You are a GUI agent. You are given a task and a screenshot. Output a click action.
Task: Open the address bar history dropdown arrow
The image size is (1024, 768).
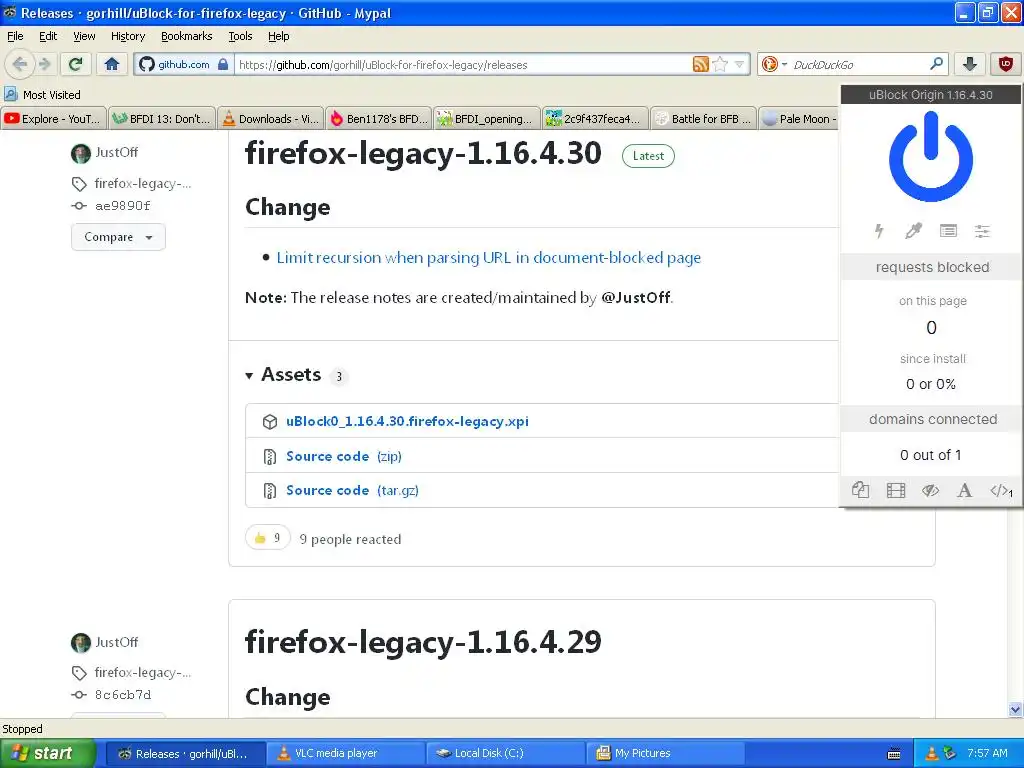click(739, 64)
